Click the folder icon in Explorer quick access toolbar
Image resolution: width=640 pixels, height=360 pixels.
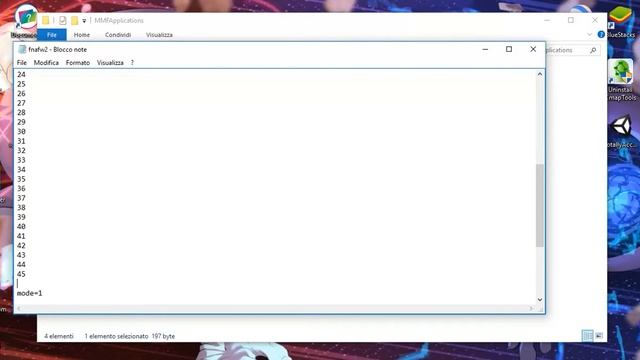(x=45, y=20)
